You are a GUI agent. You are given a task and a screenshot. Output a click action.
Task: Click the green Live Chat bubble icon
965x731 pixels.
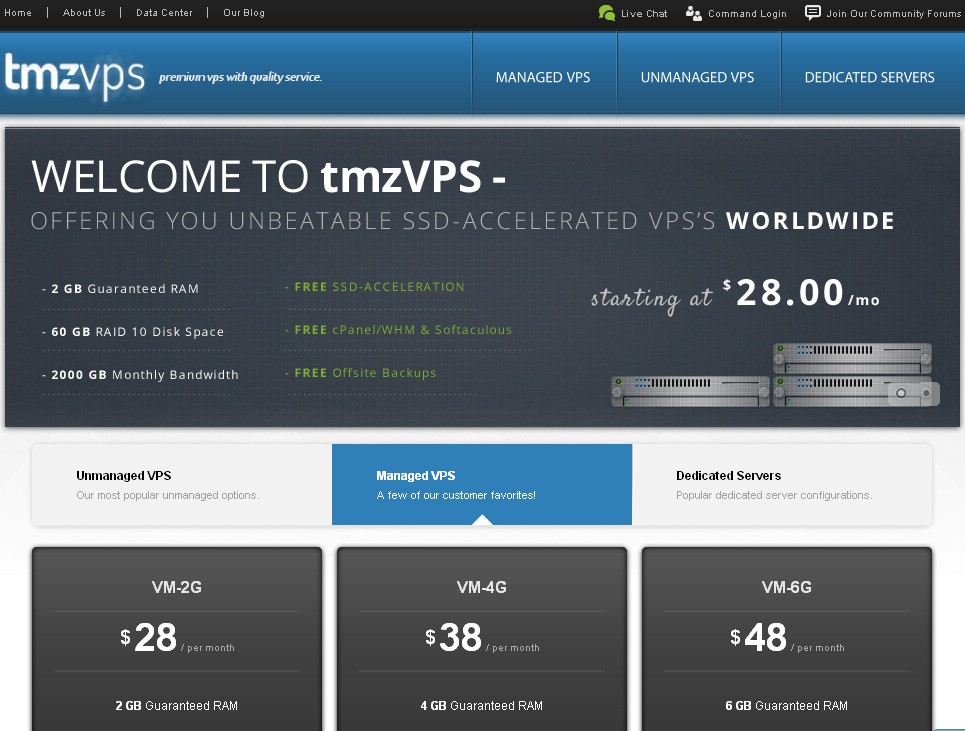pyautogui.click(x=607, y=13)
